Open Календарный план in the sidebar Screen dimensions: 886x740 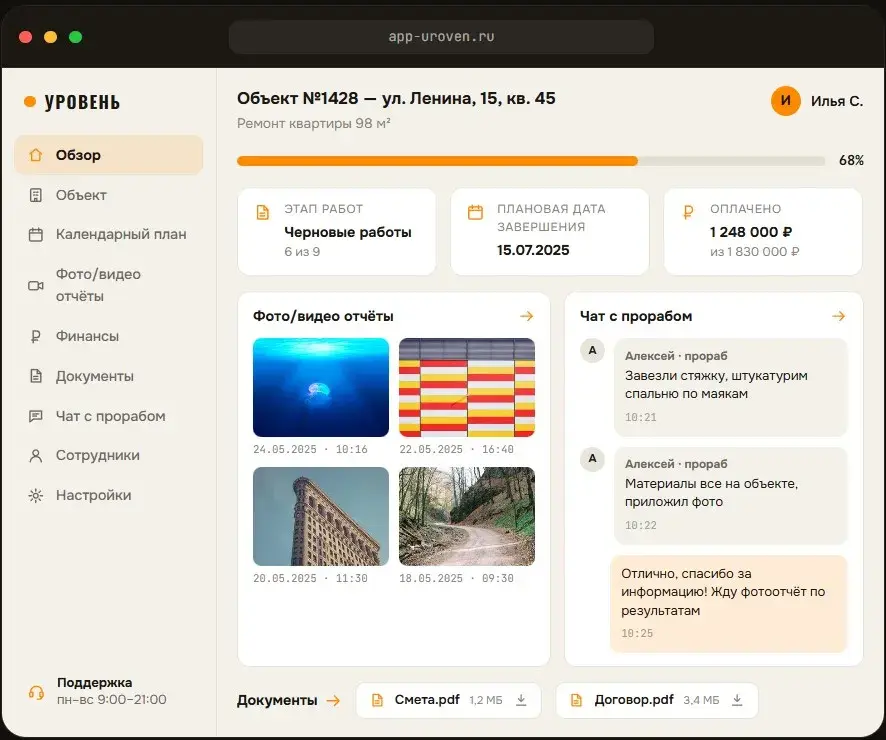[108, 234]
